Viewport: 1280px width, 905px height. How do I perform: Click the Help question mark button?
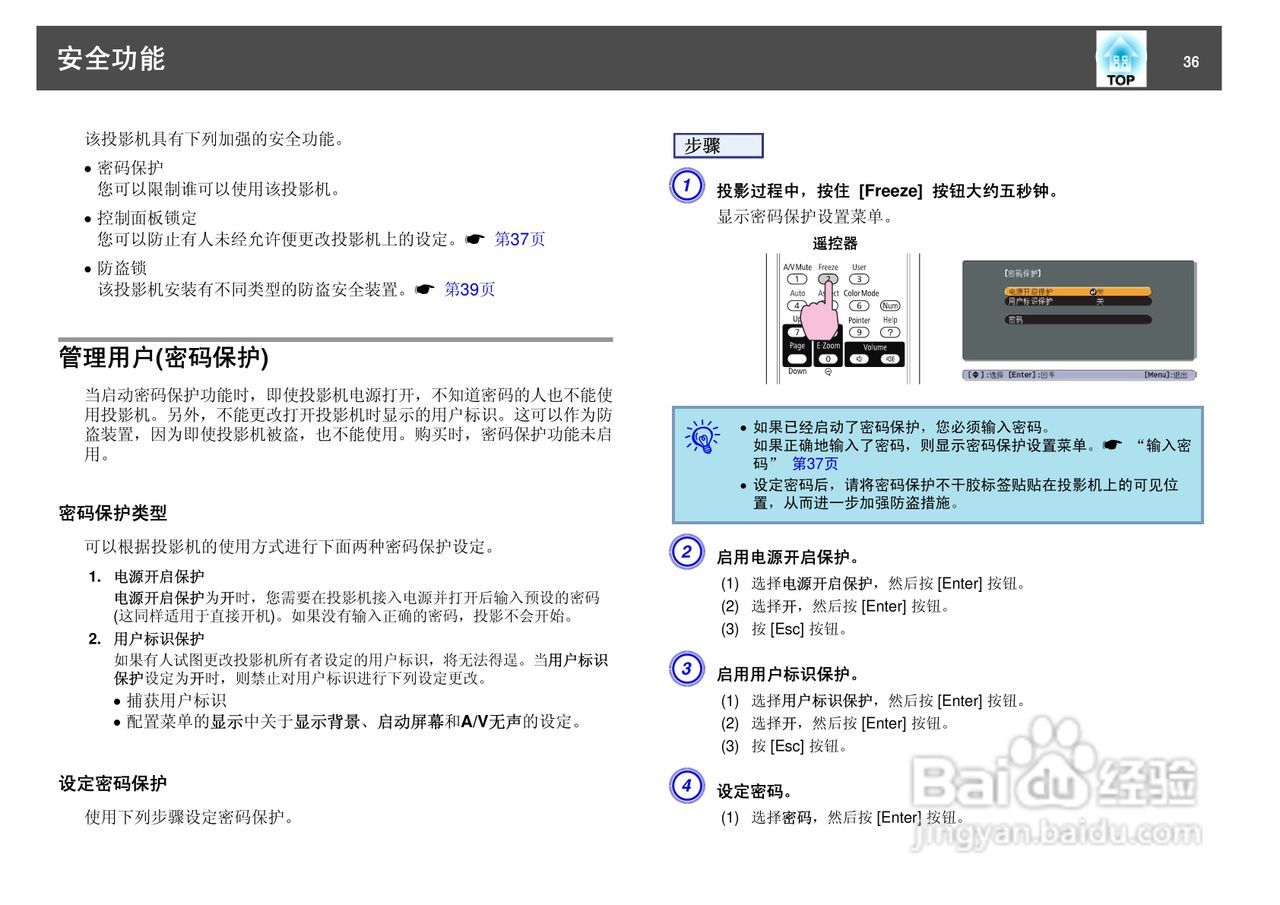[890, 331]
